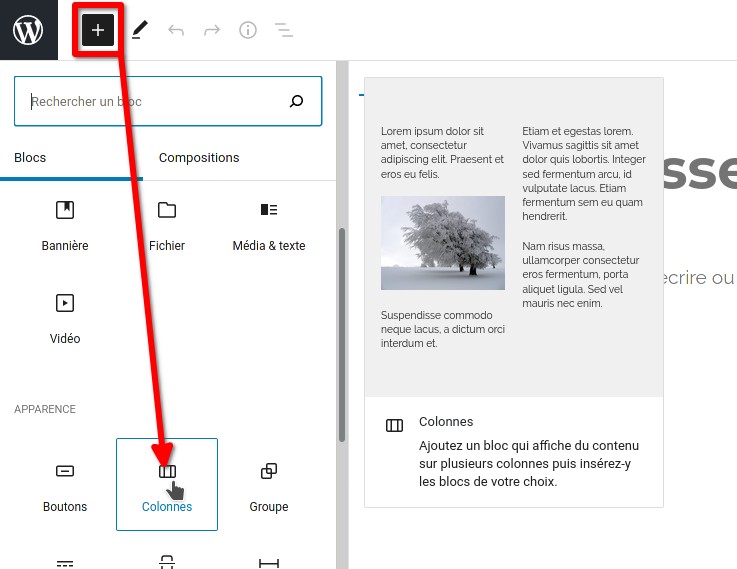737x569 pixels.
Task: Insert the Média & texte block
Action: 268,225
